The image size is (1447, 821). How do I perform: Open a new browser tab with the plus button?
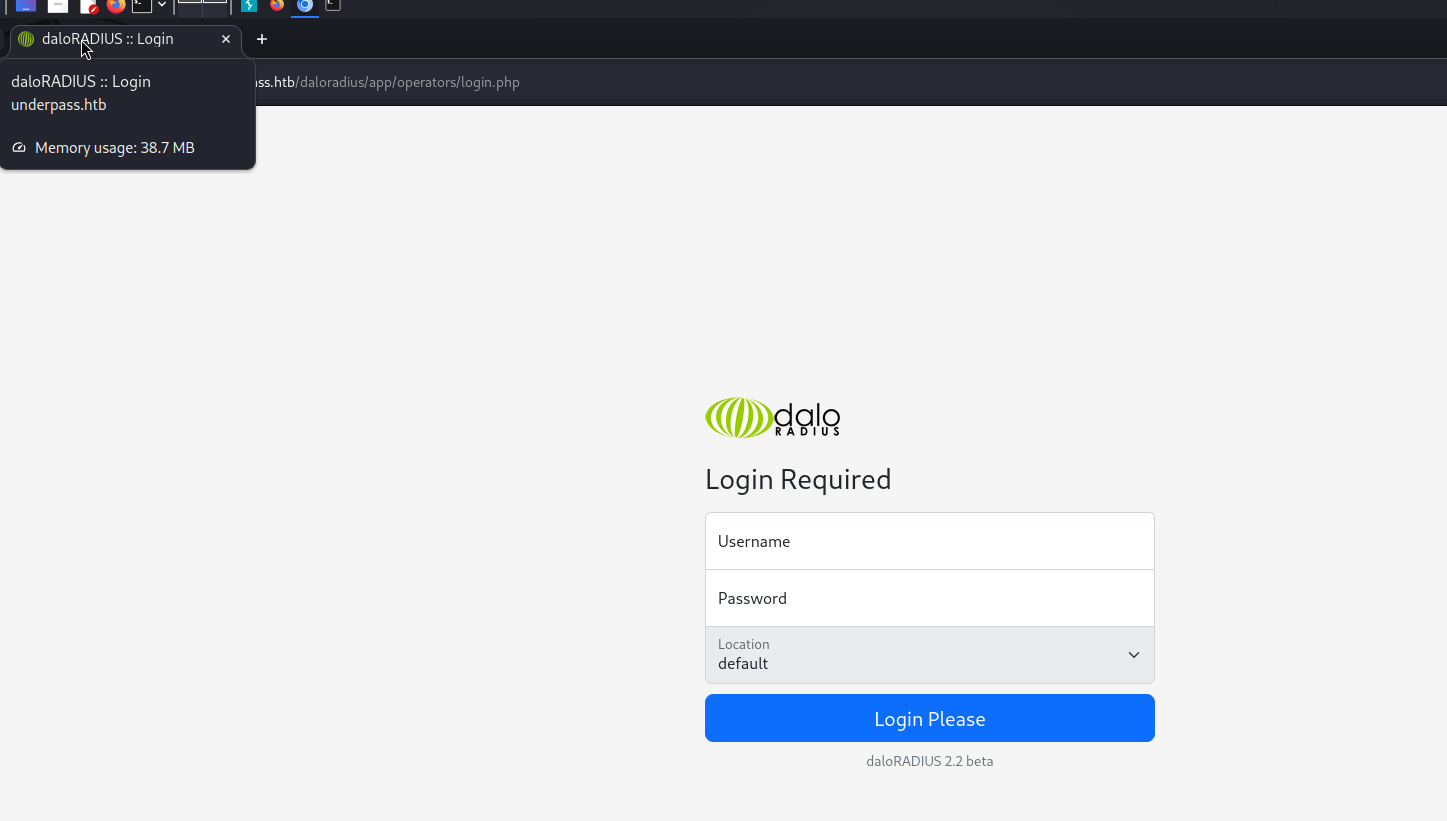click(262, 39)
